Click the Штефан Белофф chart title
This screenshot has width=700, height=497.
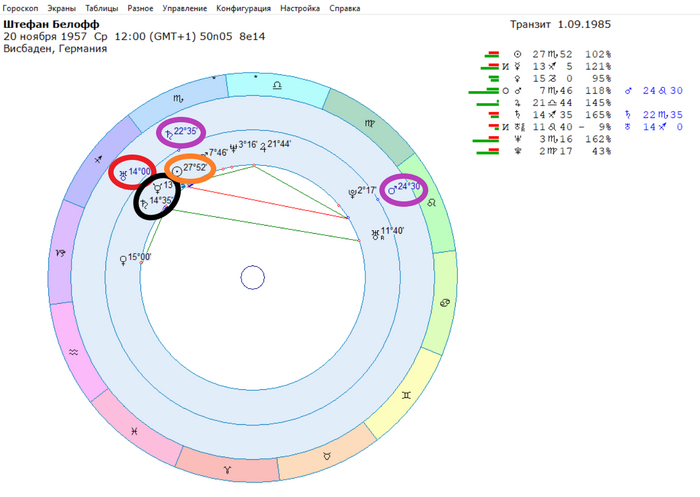click(x=51, y=24)
